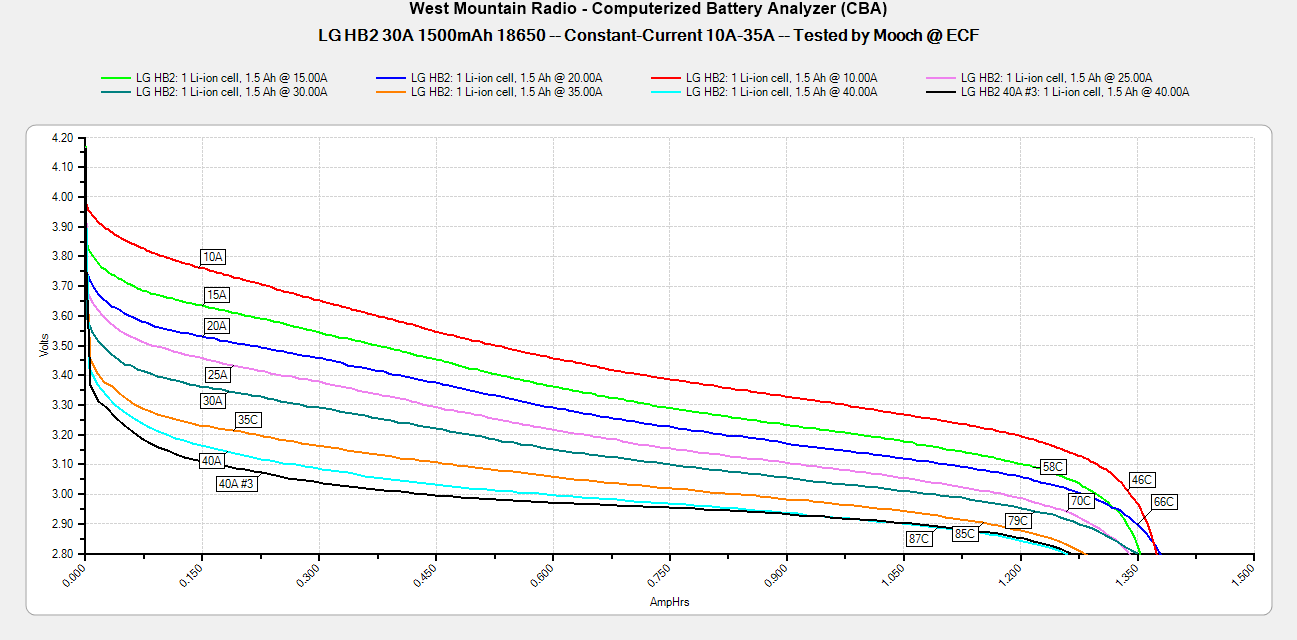Click the green 15.00A legend line swatch
1297x640 pixels.
(x=115, y=77)
